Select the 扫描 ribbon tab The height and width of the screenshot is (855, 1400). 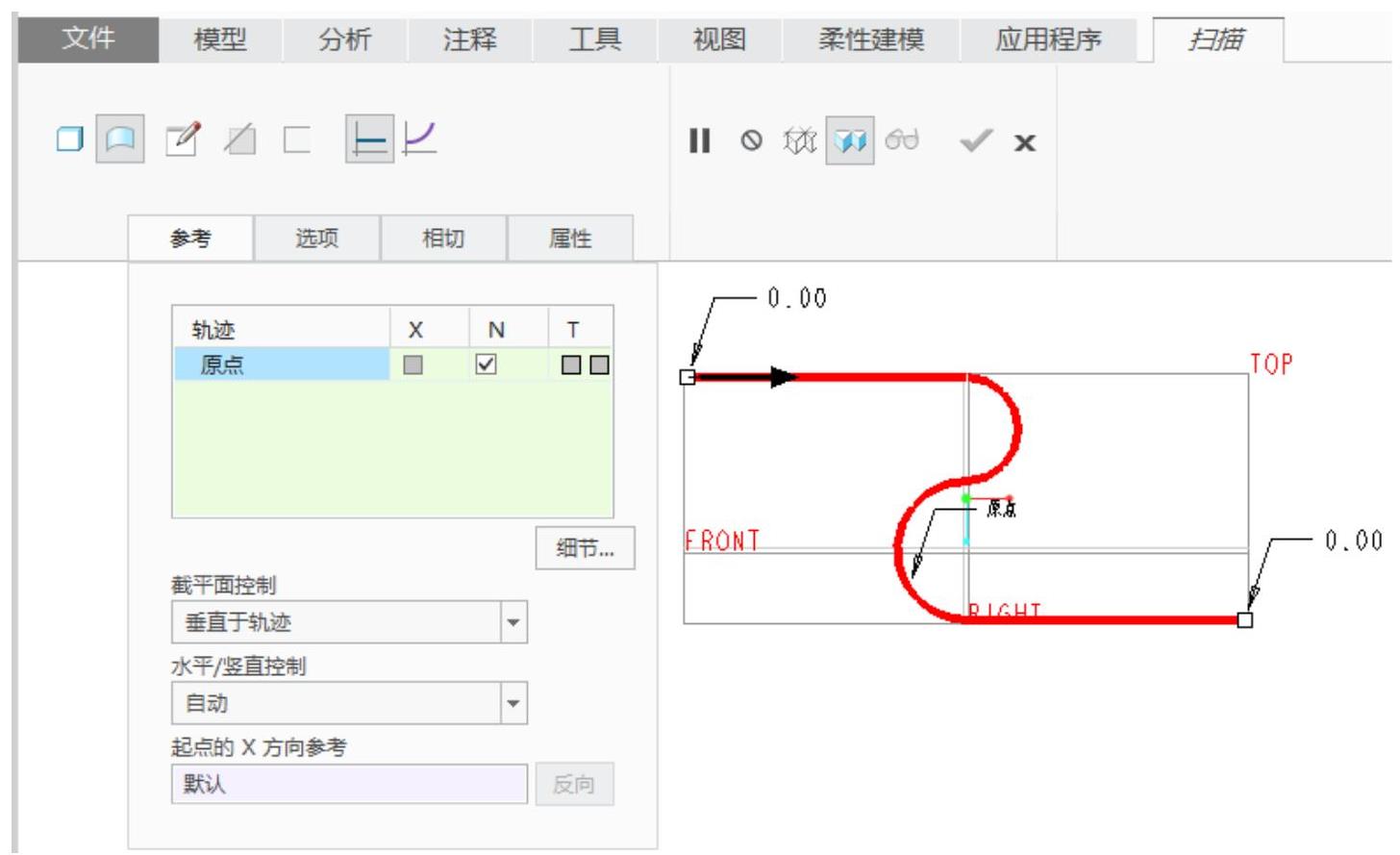point(1216,39)
